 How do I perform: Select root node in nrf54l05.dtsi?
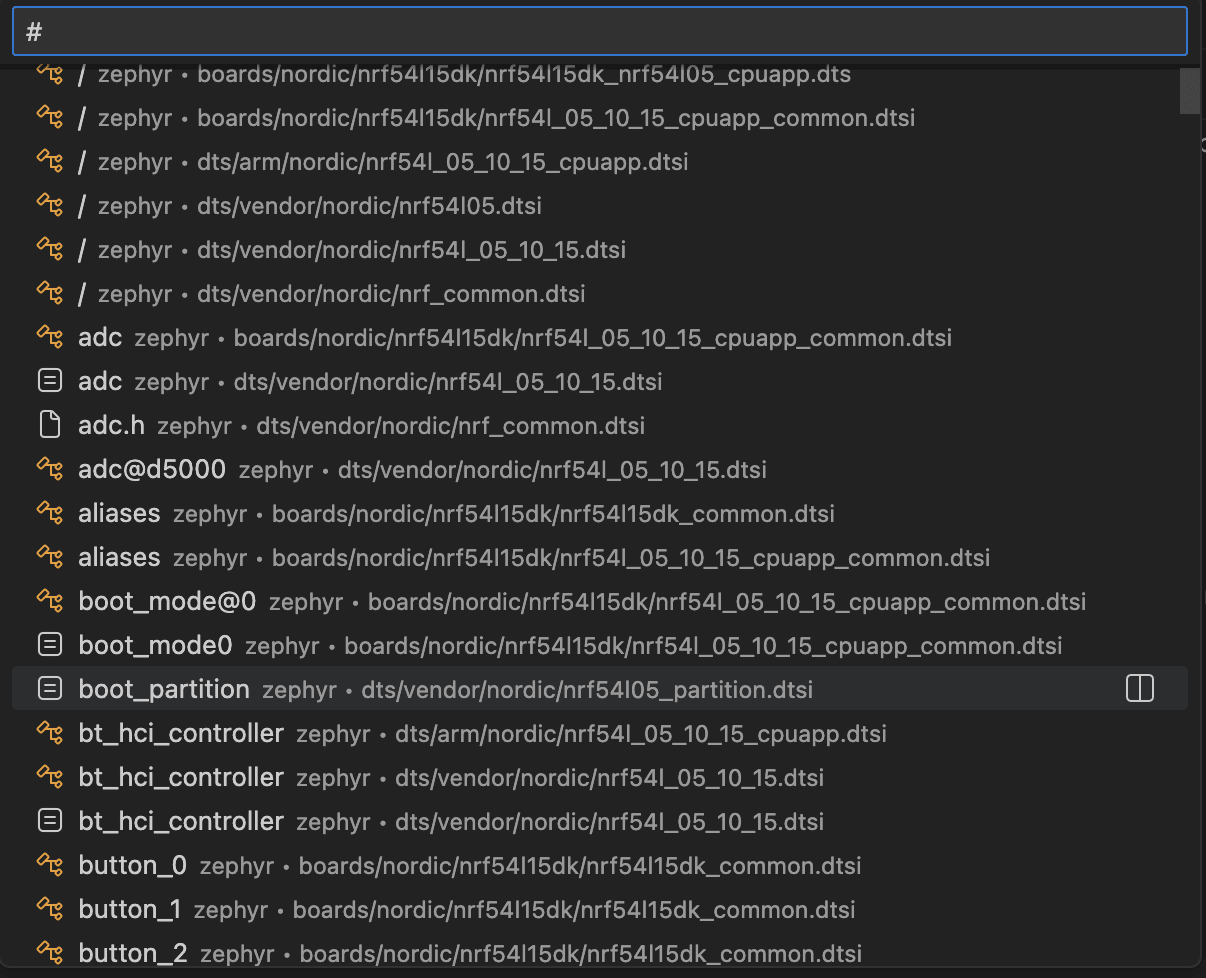pos(599,206)
